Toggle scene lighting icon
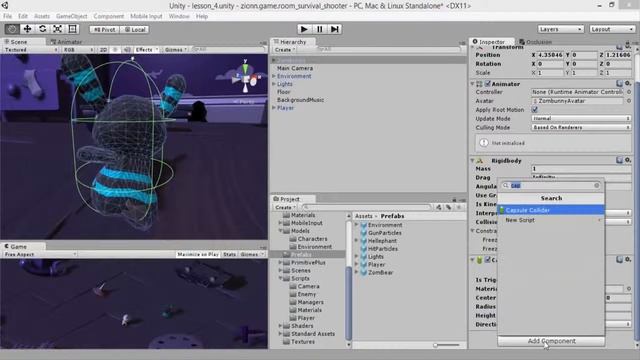The image size is (640, 360). [x=115, y=50]
